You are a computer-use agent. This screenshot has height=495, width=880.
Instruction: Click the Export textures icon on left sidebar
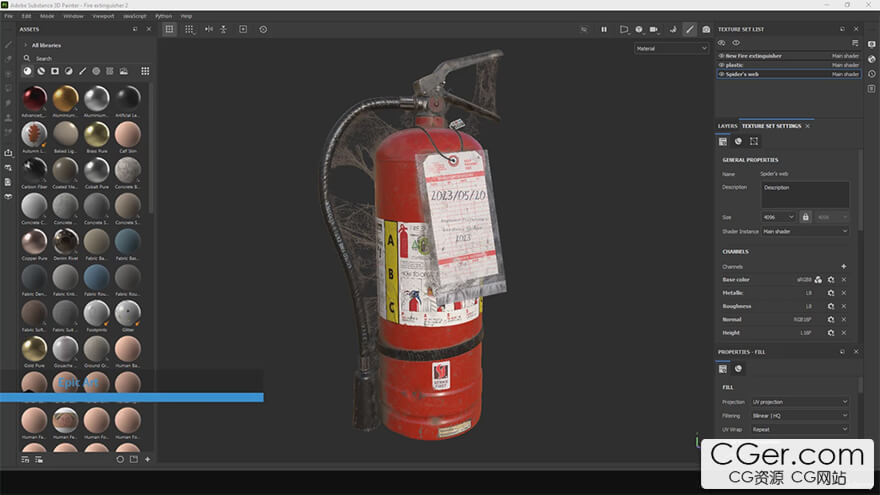9,153
